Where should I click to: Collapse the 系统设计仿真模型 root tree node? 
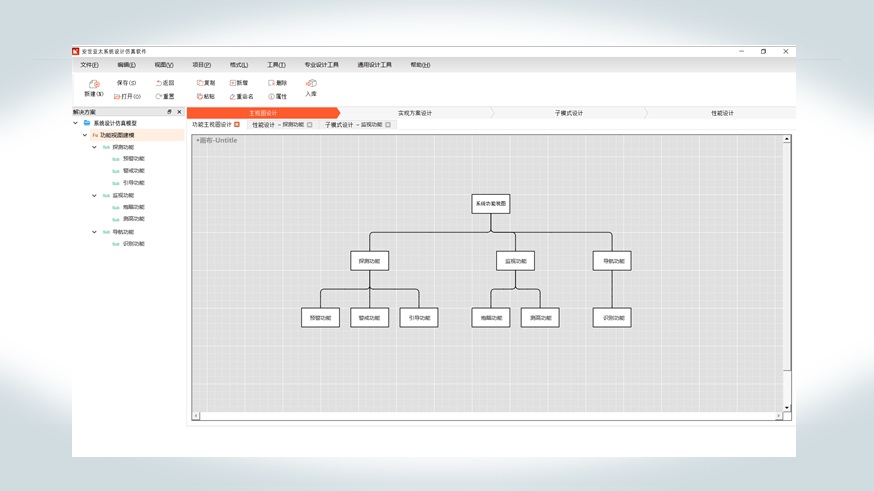tap(76, 123)
